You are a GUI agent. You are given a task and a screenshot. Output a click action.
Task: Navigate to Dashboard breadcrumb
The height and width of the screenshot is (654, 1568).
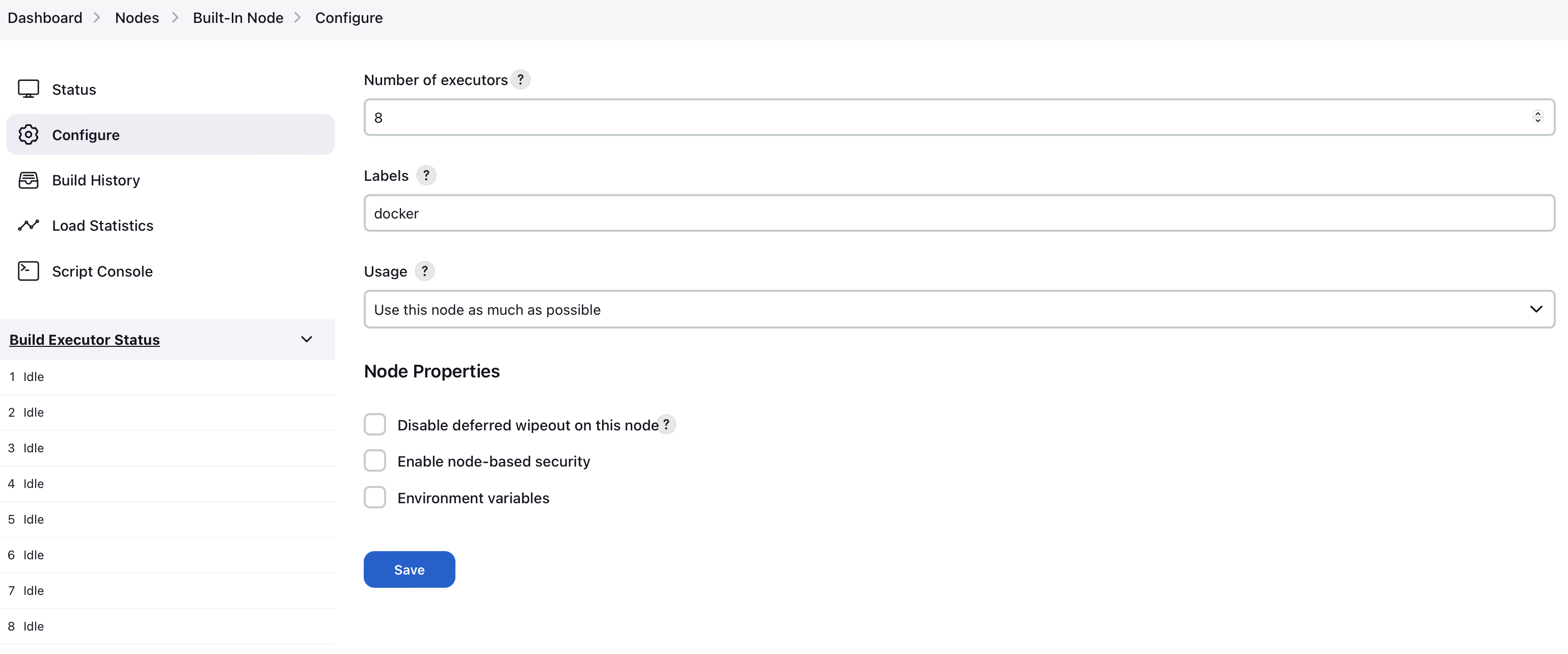tap(45, 18)
